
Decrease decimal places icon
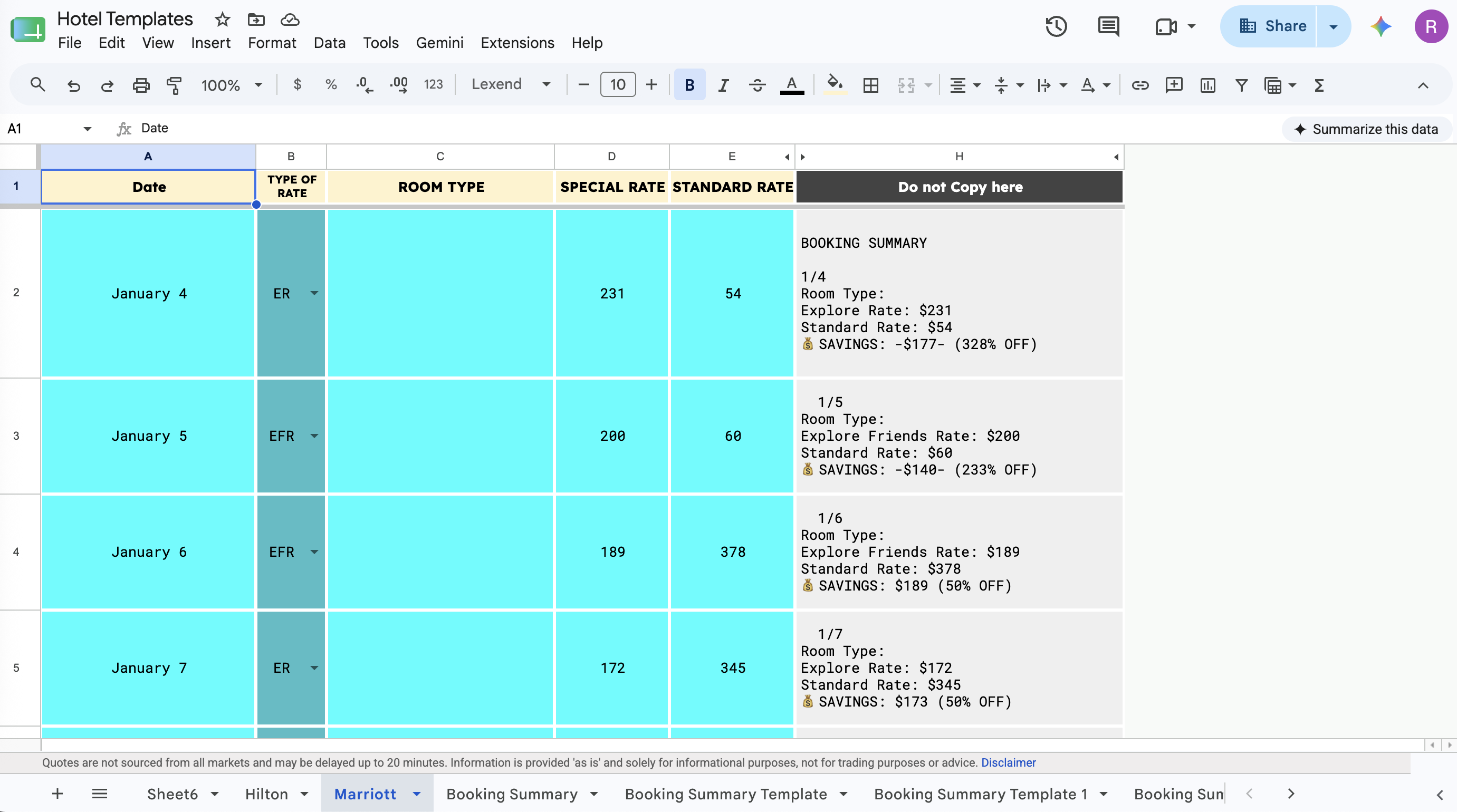(364, 85)
